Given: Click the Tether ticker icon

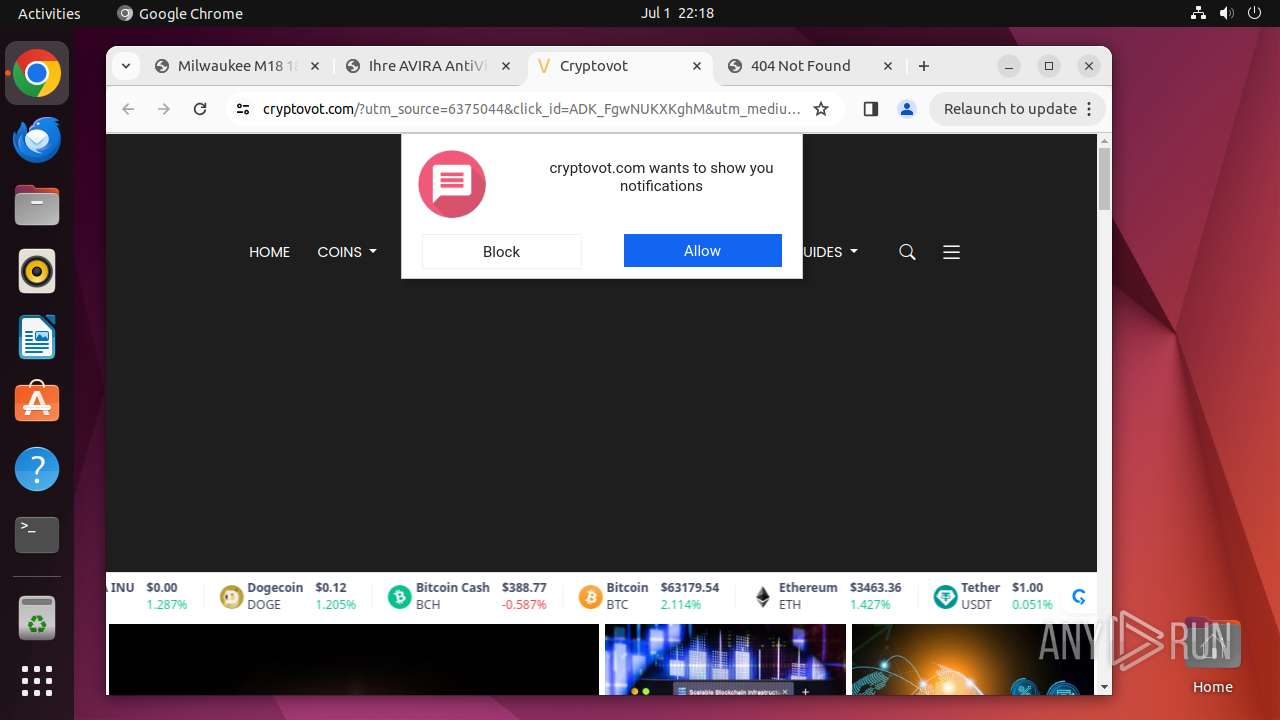Looking at the screenshot, I should [x=945, y=597].
